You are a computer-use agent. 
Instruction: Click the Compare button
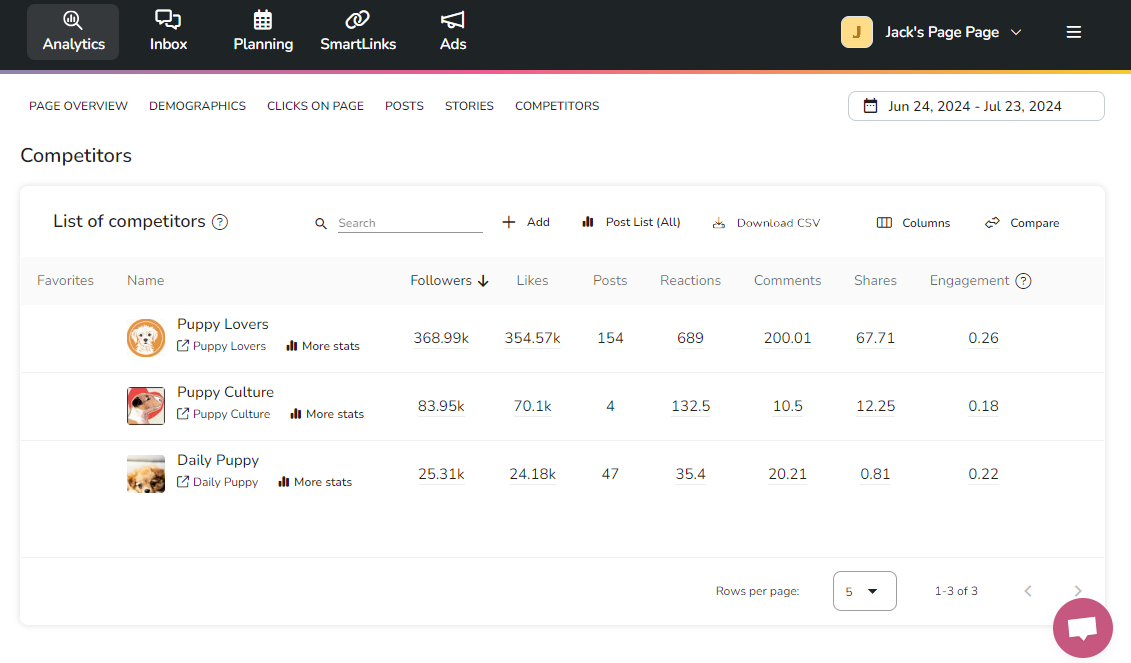click(1022, 222)
